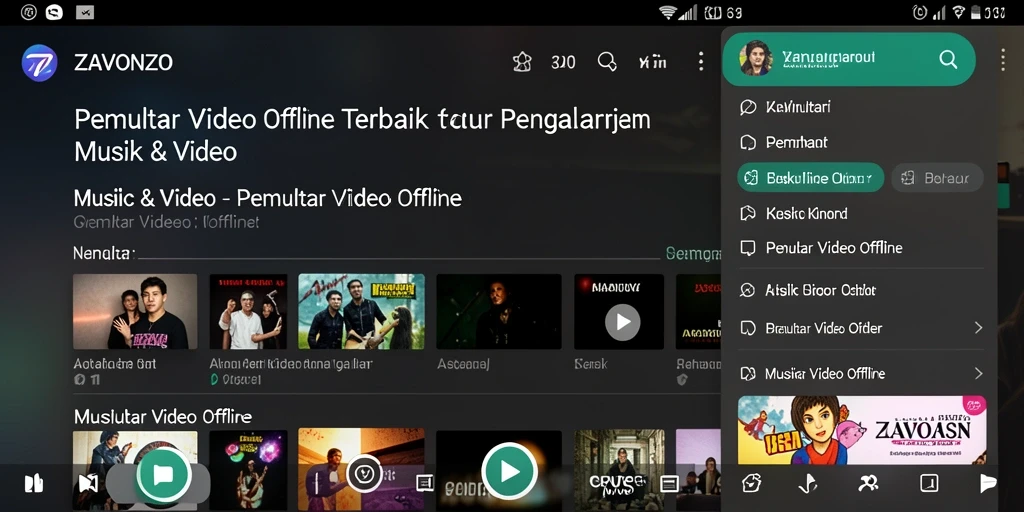The height and width of the screenshot is (512, 1024).
Task: Select the green Beskulline Otiony chip
Action: coord(810,178)
